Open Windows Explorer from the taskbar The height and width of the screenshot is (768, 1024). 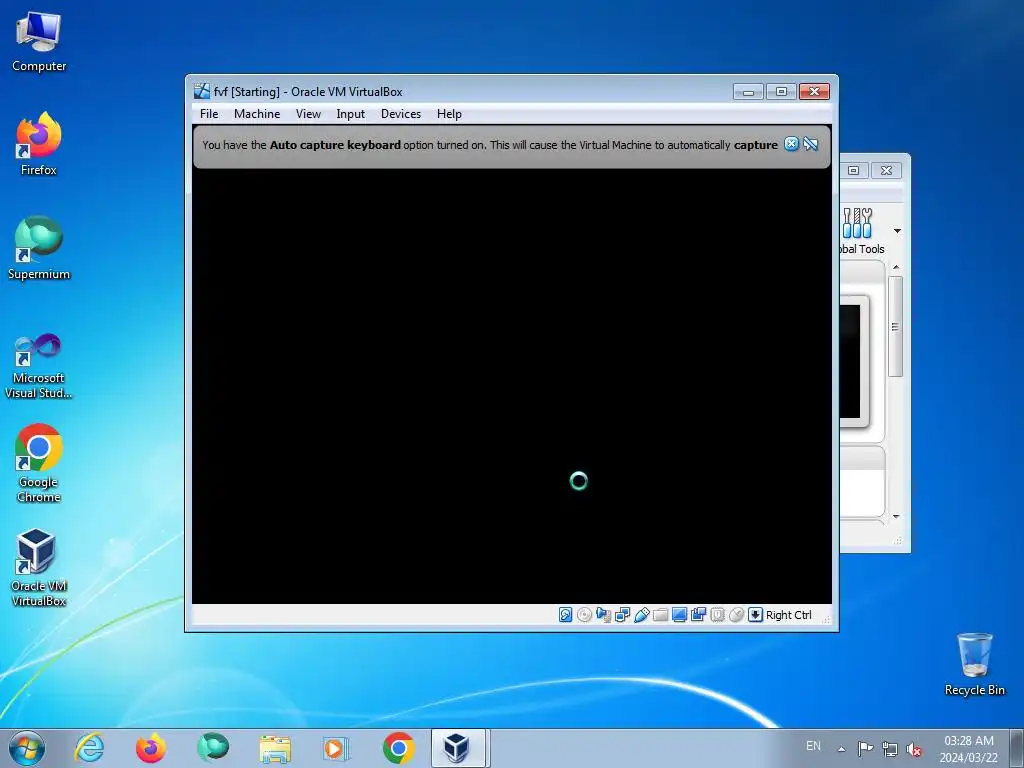(x=275, y=748)
